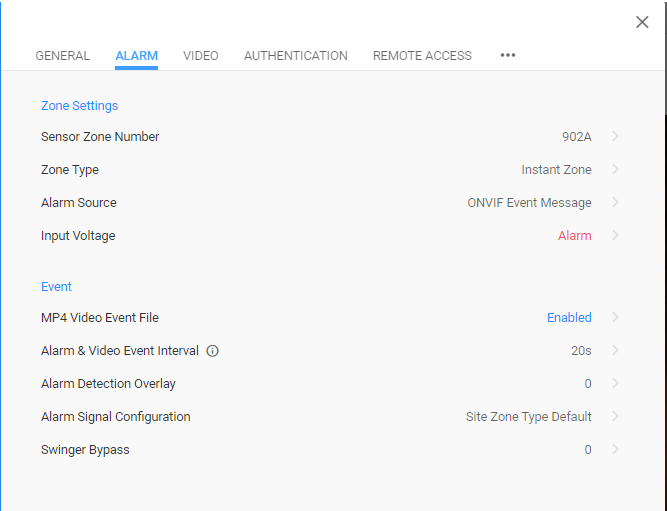Image resolution: width=667 pixels, height=511 pixels.
Task: Select the ALARM tab
Action: coord(137,56)
